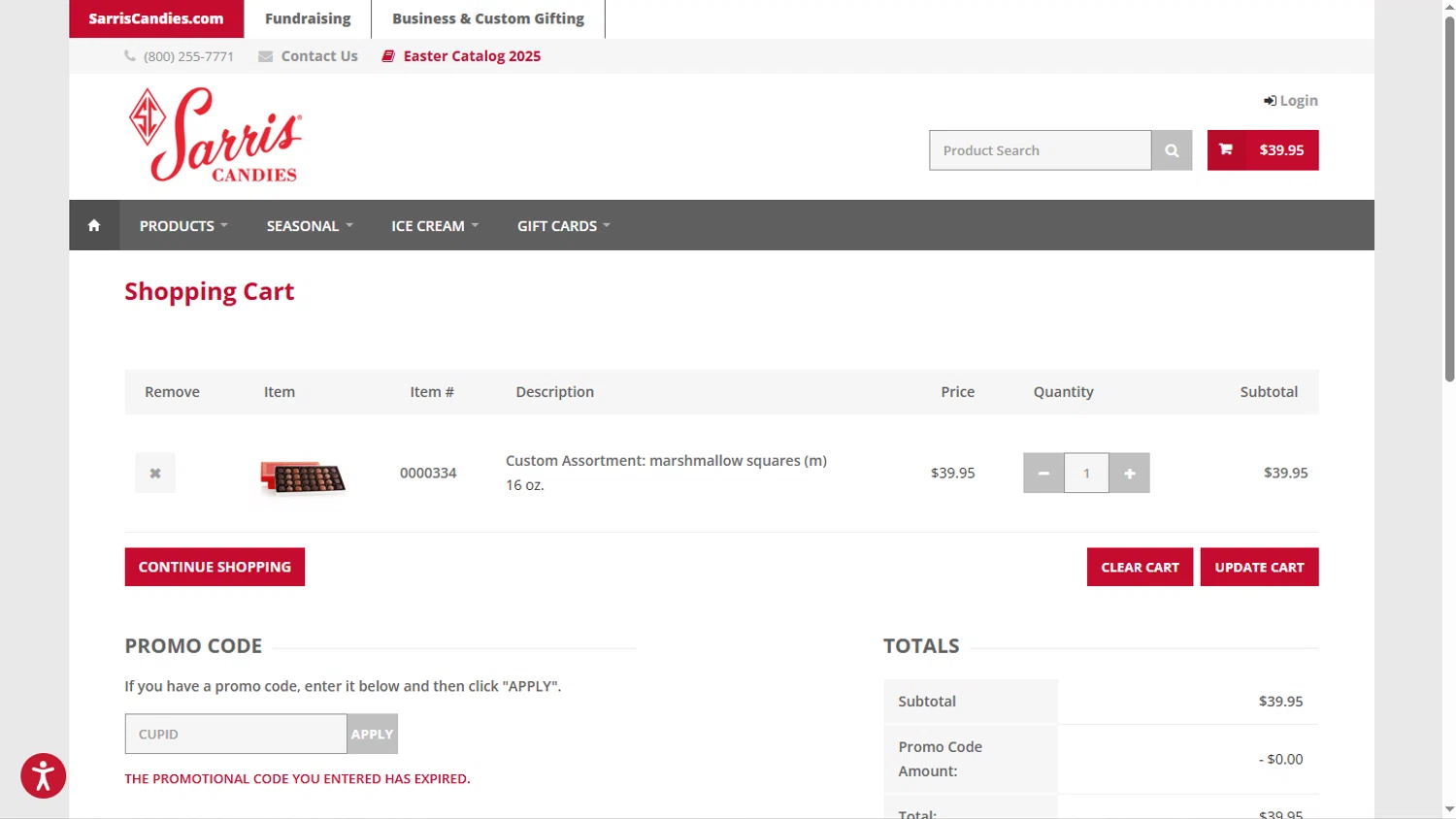Switch to the Fundraising tab
The height and width of the screenshot is (819, 1456).
click(x=308, y=18)
